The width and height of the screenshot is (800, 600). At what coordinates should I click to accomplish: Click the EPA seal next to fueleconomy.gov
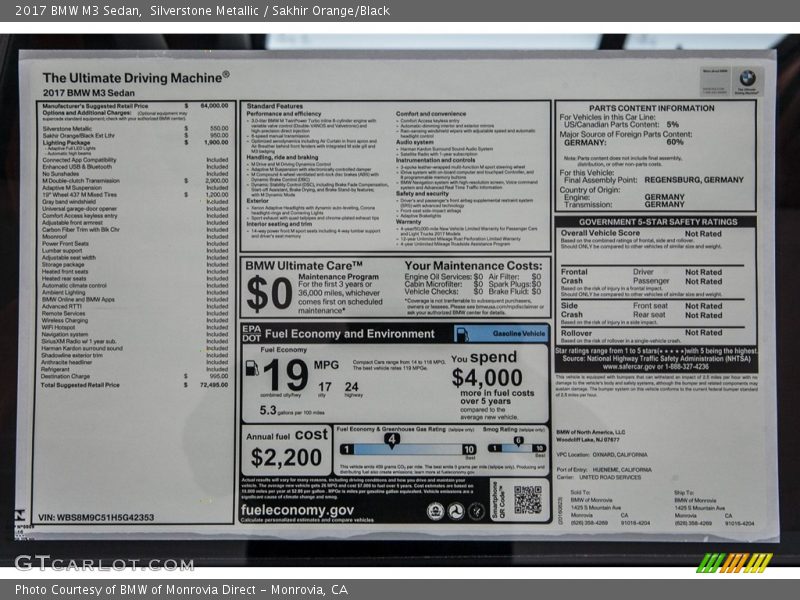coord(435,511)
